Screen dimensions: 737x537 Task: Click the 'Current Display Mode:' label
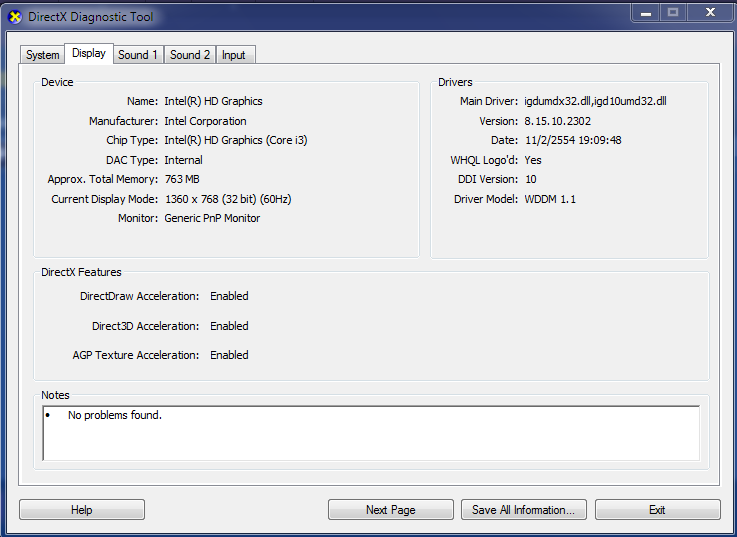point(104,199)
